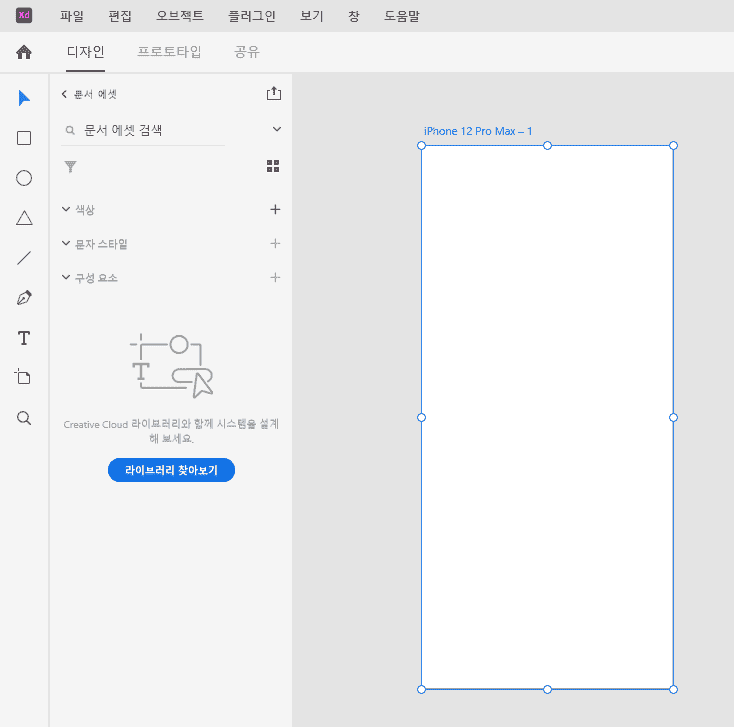Select the Line tool

24,258
